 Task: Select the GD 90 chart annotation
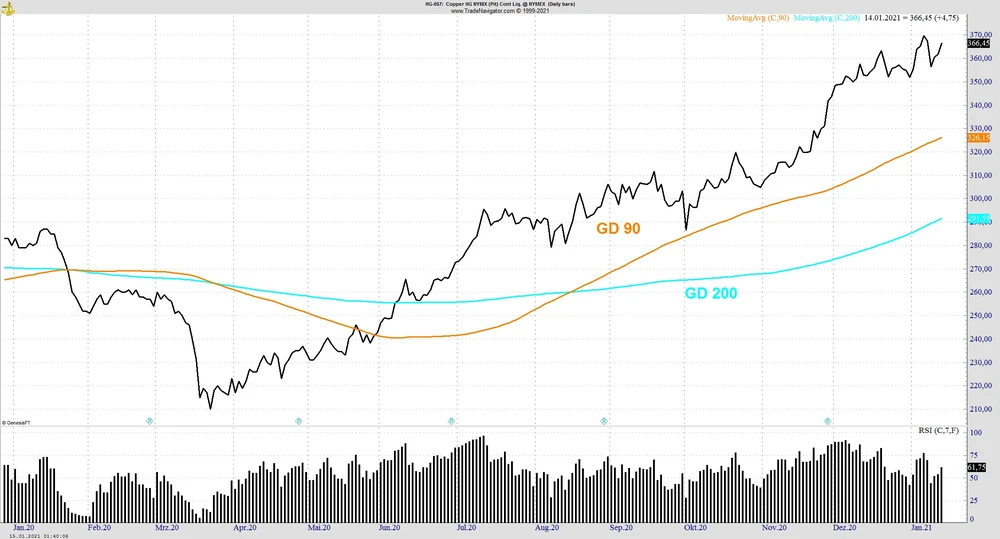[x=618, y=229]
